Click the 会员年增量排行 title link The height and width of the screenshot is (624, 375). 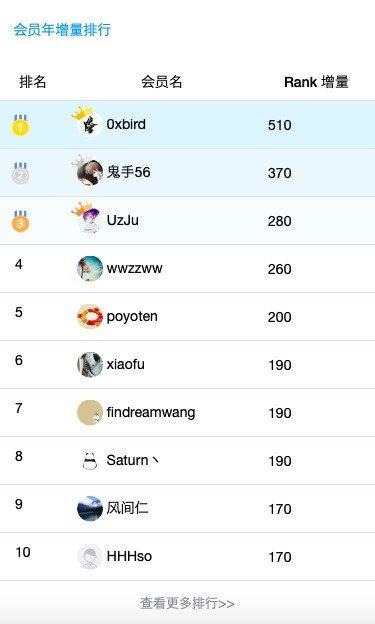click(62, 30)
